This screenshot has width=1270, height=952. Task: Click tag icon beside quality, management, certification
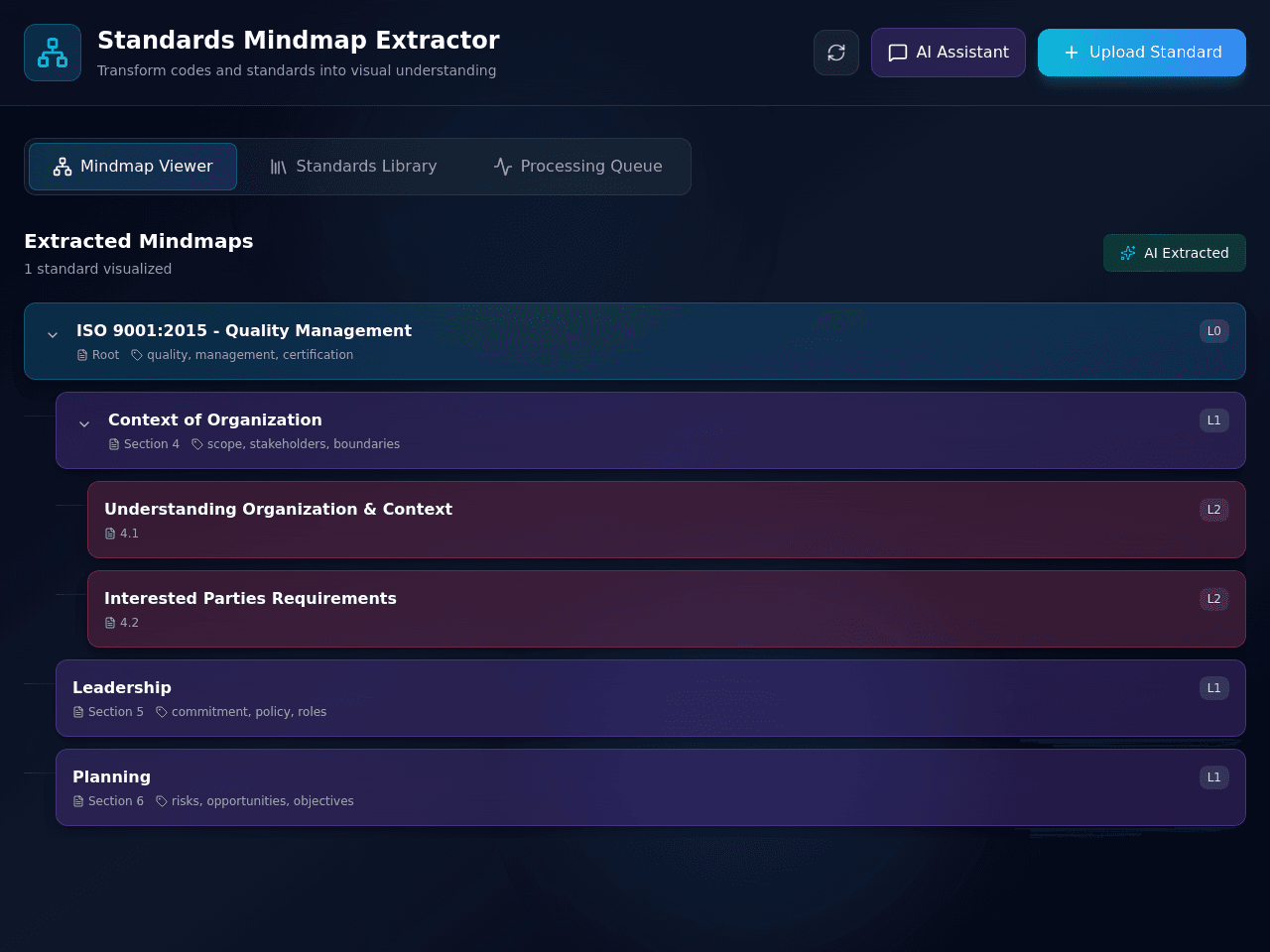coord(137,355)
